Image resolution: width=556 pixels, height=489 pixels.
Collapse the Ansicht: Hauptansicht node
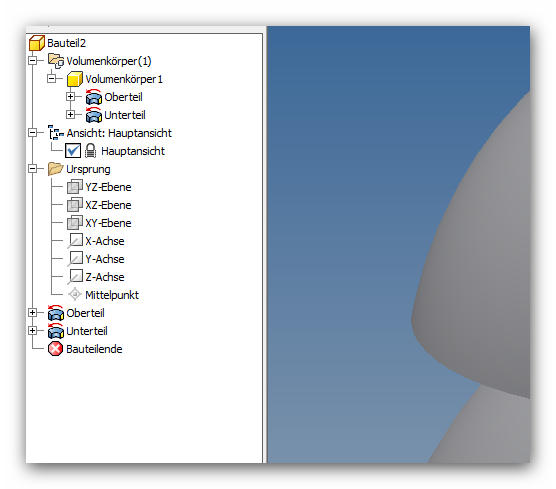pyautogui.click(x=32, y=133)
